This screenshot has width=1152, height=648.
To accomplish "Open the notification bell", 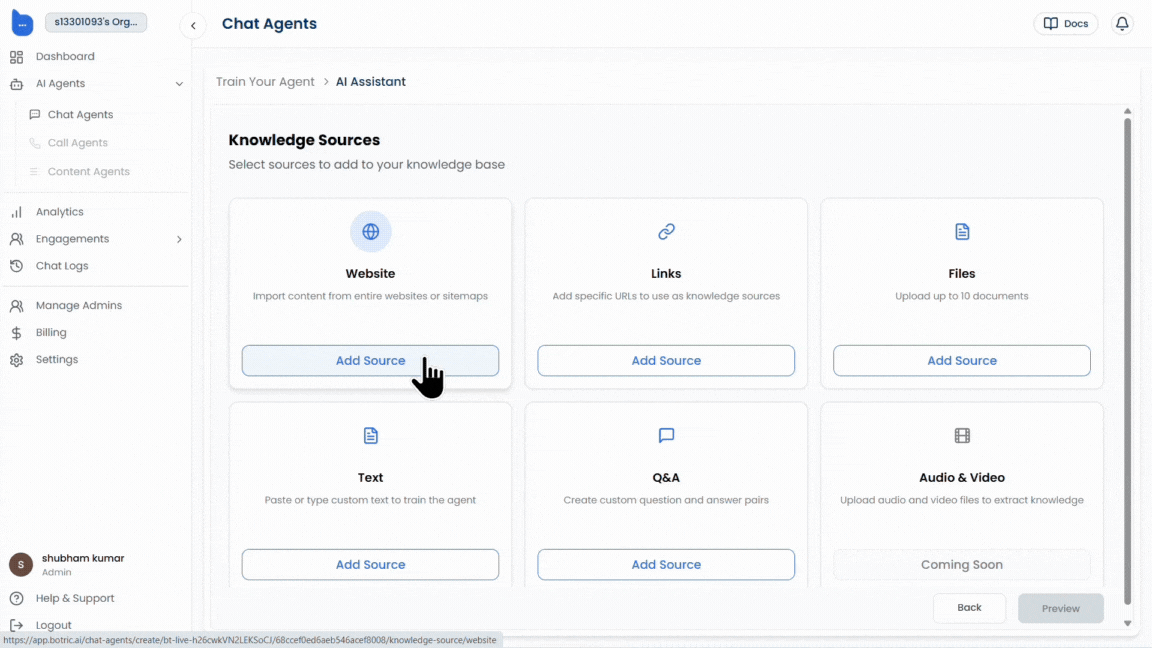I will point(1122,23).
